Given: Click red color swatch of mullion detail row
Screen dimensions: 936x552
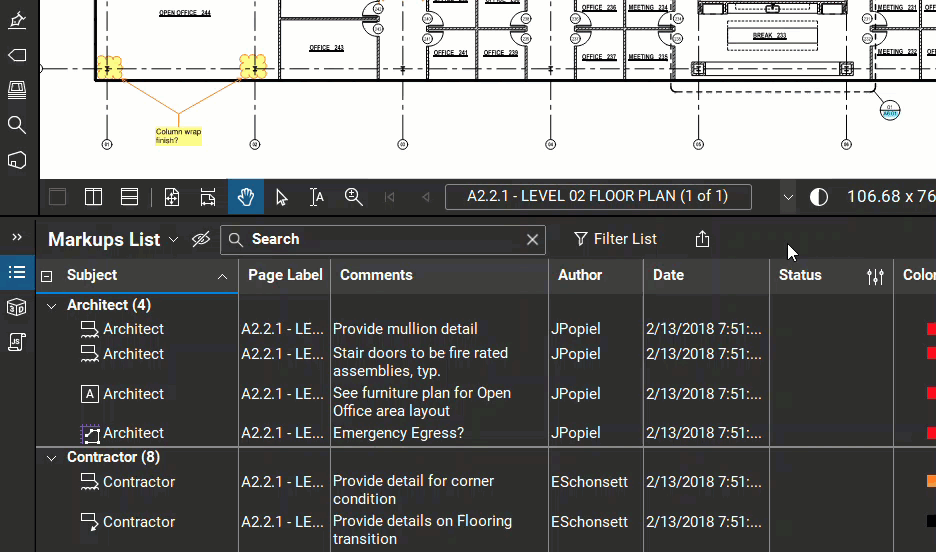Looking at the screenshot, I should pyautogui.click(x=931, y=329).
